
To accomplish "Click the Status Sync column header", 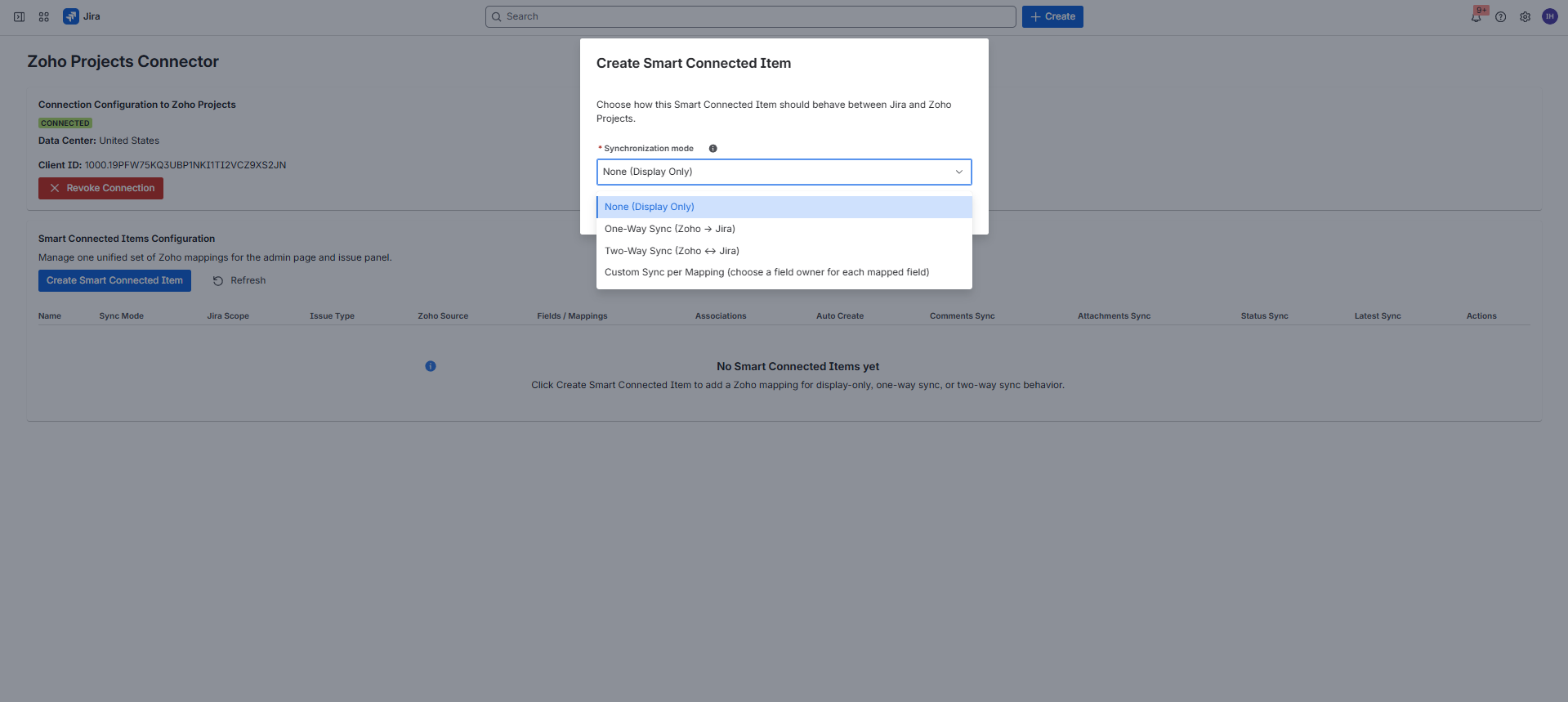I will (1264, 316).
